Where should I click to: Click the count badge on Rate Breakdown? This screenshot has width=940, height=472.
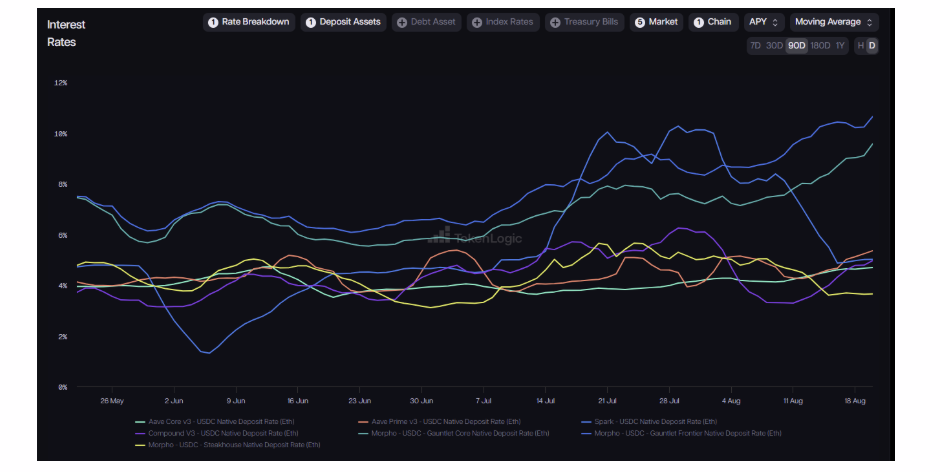213,23
